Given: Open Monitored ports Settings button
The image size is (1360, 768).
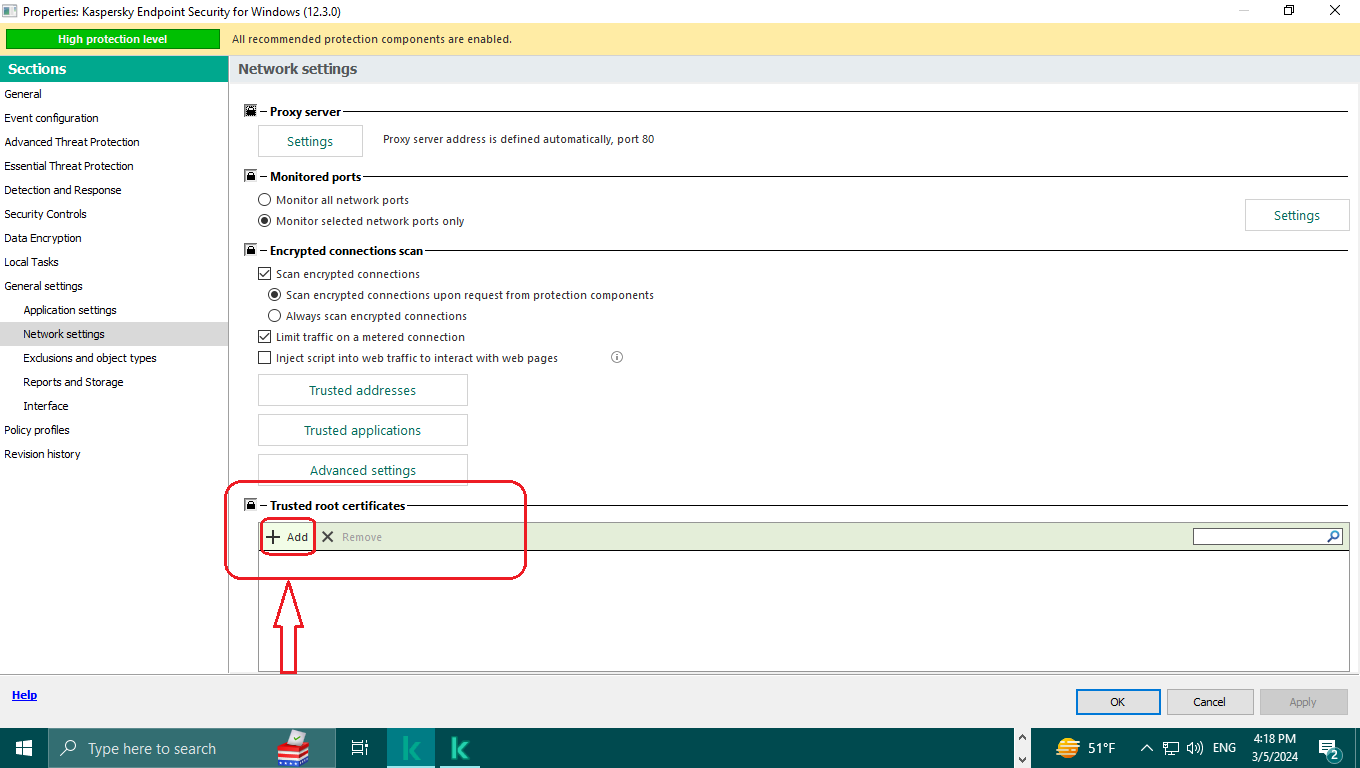Looking at the screenshot, I should [1297, 215].
